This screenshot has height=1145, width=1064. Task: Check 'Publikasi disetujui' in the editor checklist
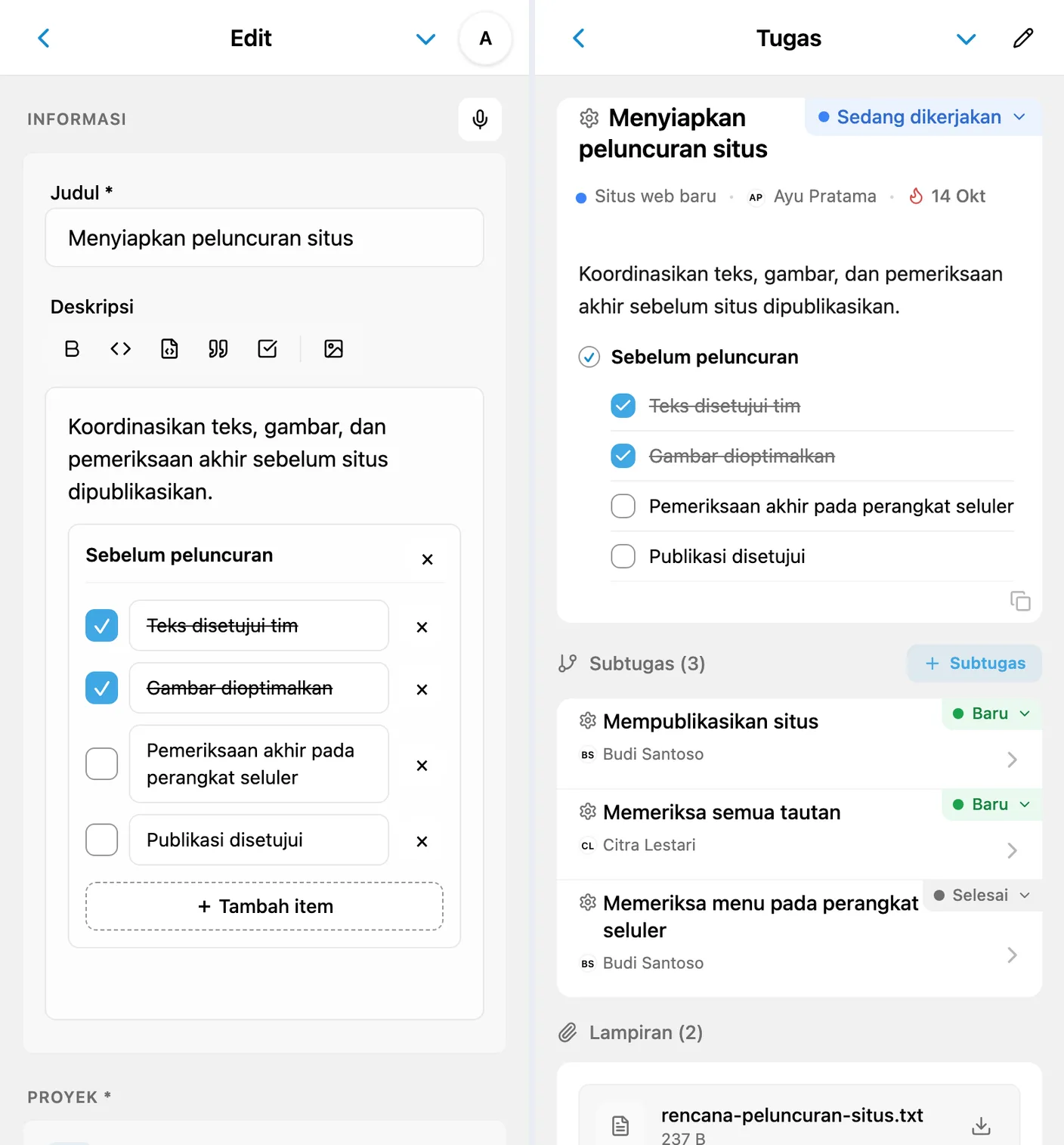click(101, 840)
